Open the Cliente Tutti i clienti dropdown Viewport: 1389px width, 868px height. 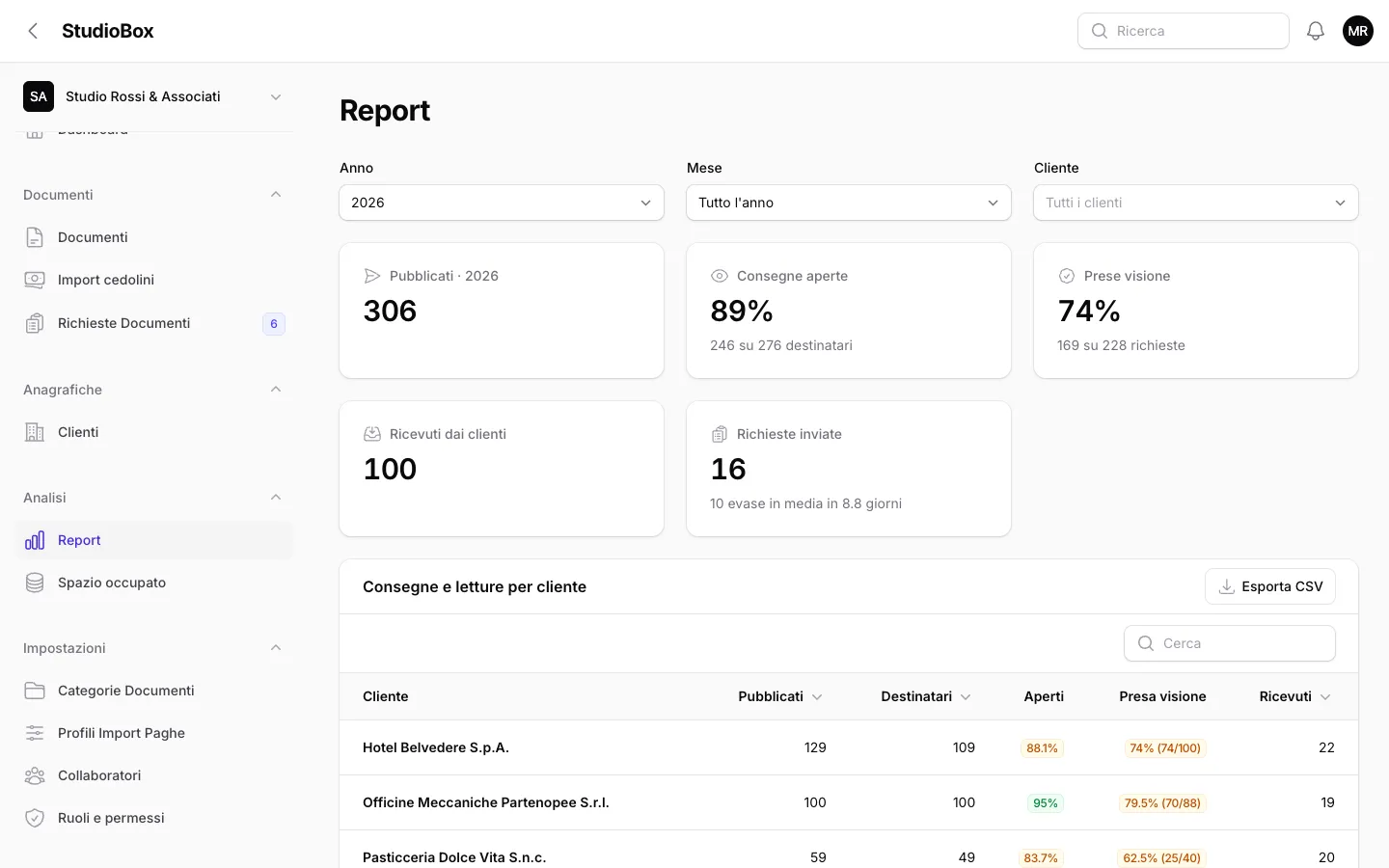click(x=1196, y=203)
